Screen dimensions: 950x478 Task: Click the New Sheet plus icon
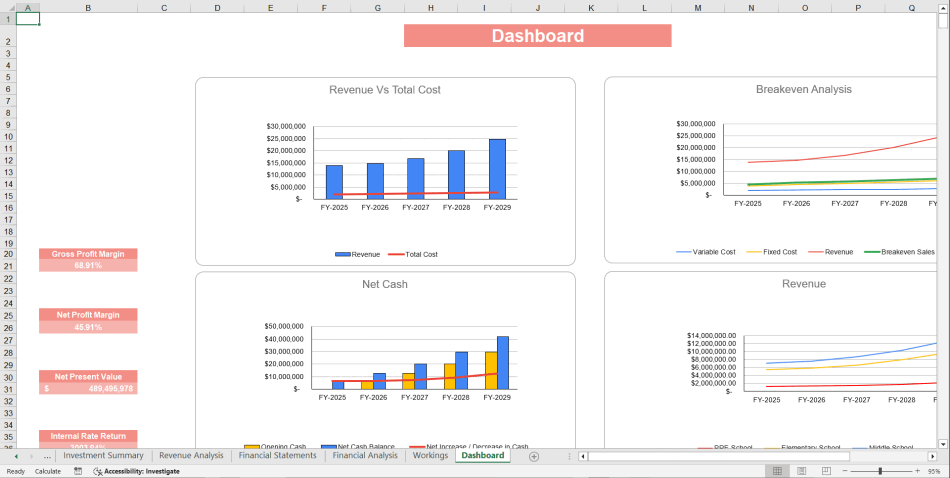click(534, 456)
